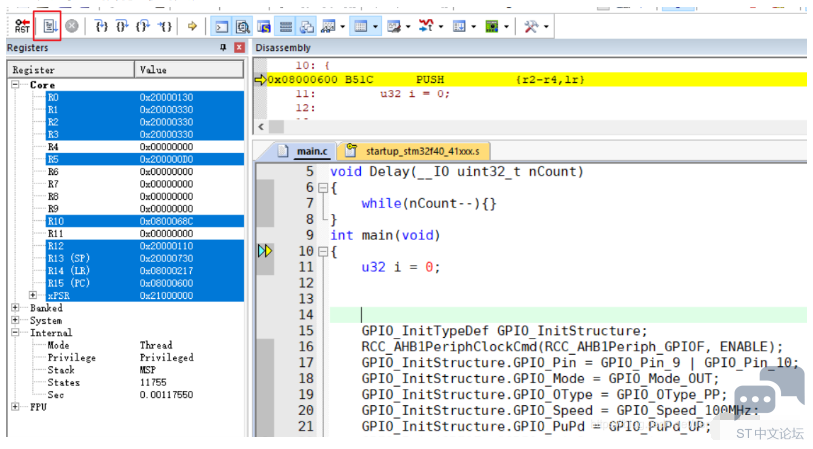The image size is (813, 449).
Task: Click the PUSH instruction line in Disassembly
Action: coord(531,79)
